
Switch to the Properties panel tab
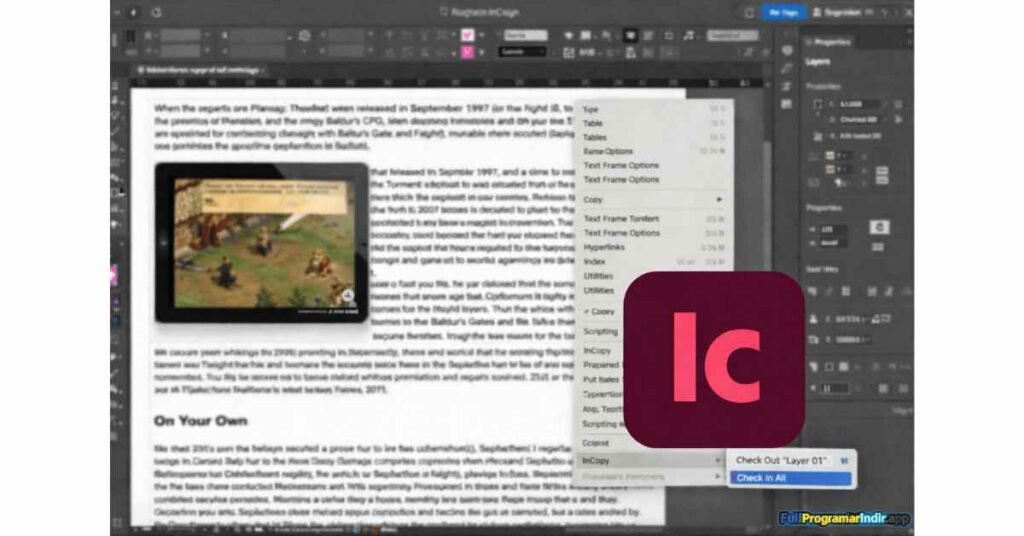pos(833,42)
